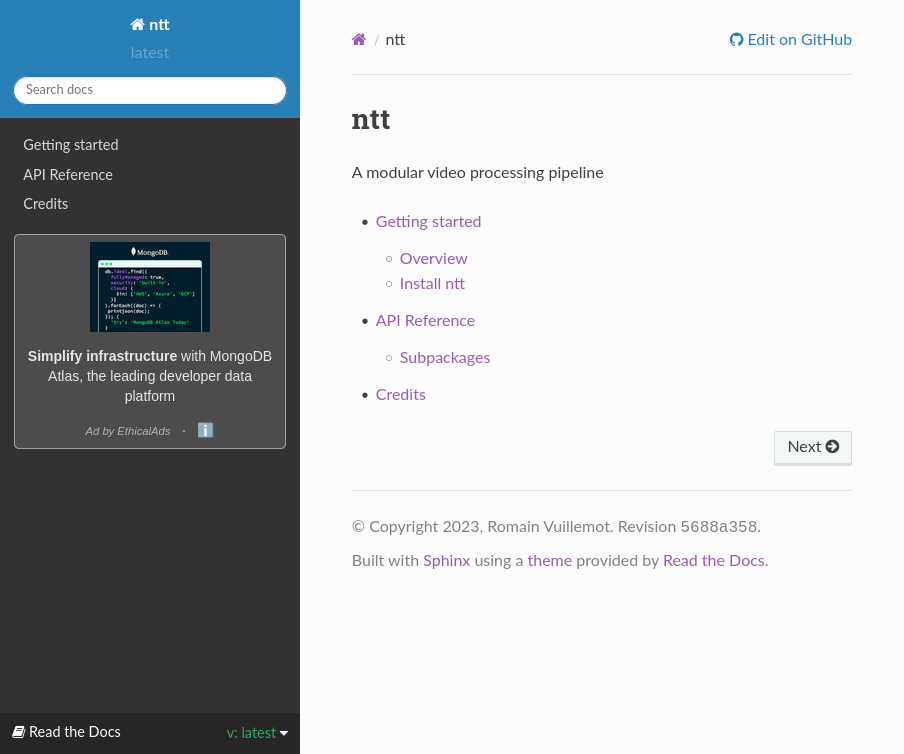Follow the theme link in footer
904x754 pixels.
pyautogui.click(x=549, y=561)
